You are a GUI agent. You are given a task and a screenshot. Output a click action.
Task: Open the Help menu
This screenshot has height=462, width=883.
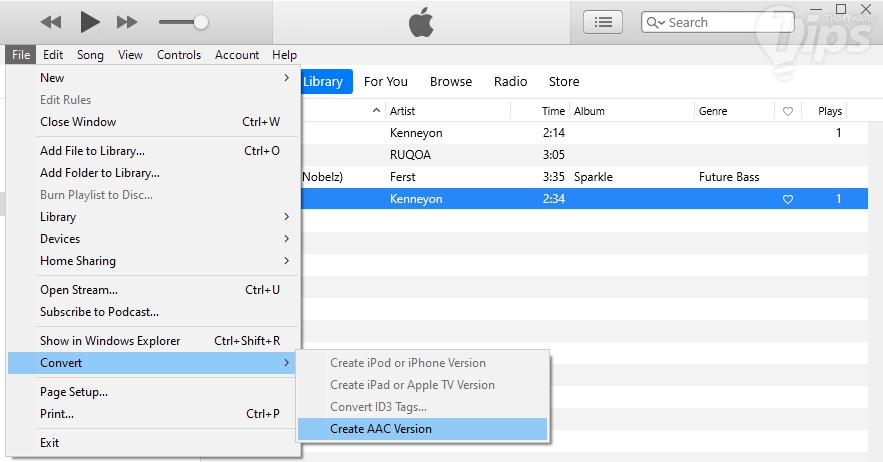284,55
